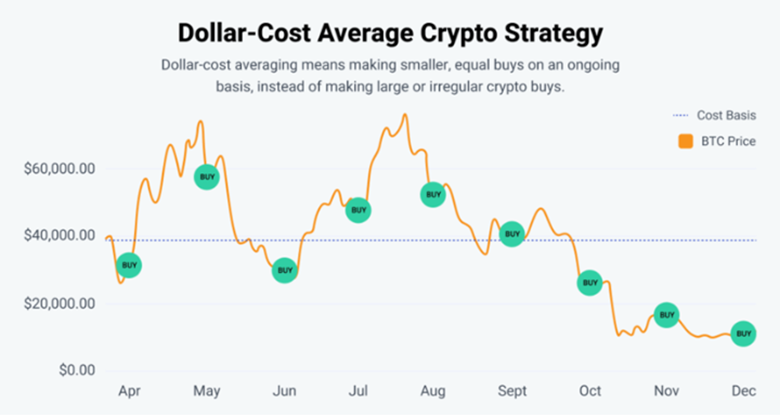Select the BUY marker for July
The width and height of the screenshot is (780, 416).
click(x=358, y=210)
